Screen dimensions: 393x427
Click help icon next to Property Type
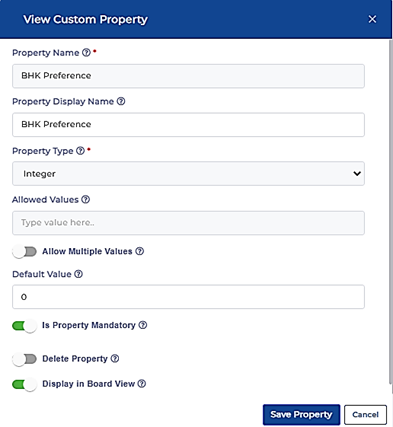[x=80, y=151]
